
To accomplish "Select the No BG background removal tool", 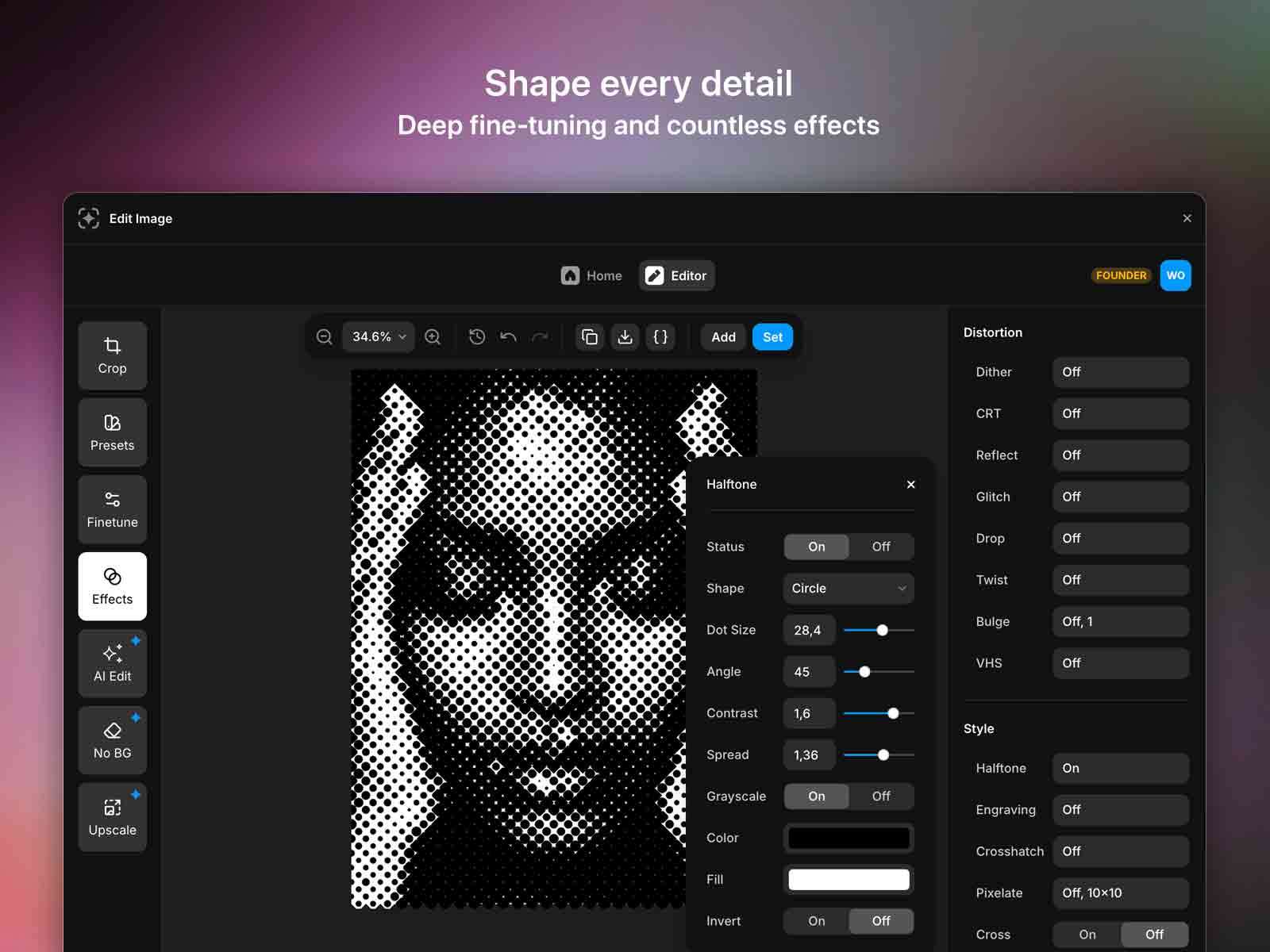I will (x=112, y=740).
